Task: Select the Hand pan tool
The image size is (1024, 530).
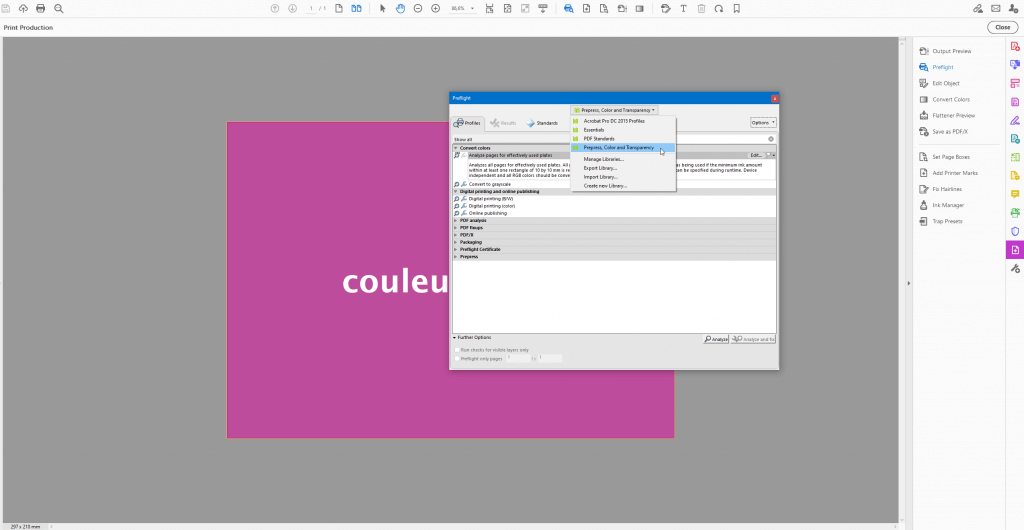Action: (400, 8)
